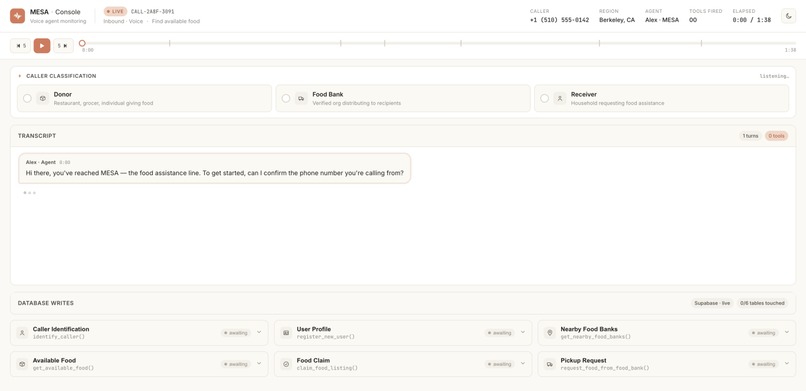Click the Receiver person icon
806x391 pixels.
click(x=560, y=98)
